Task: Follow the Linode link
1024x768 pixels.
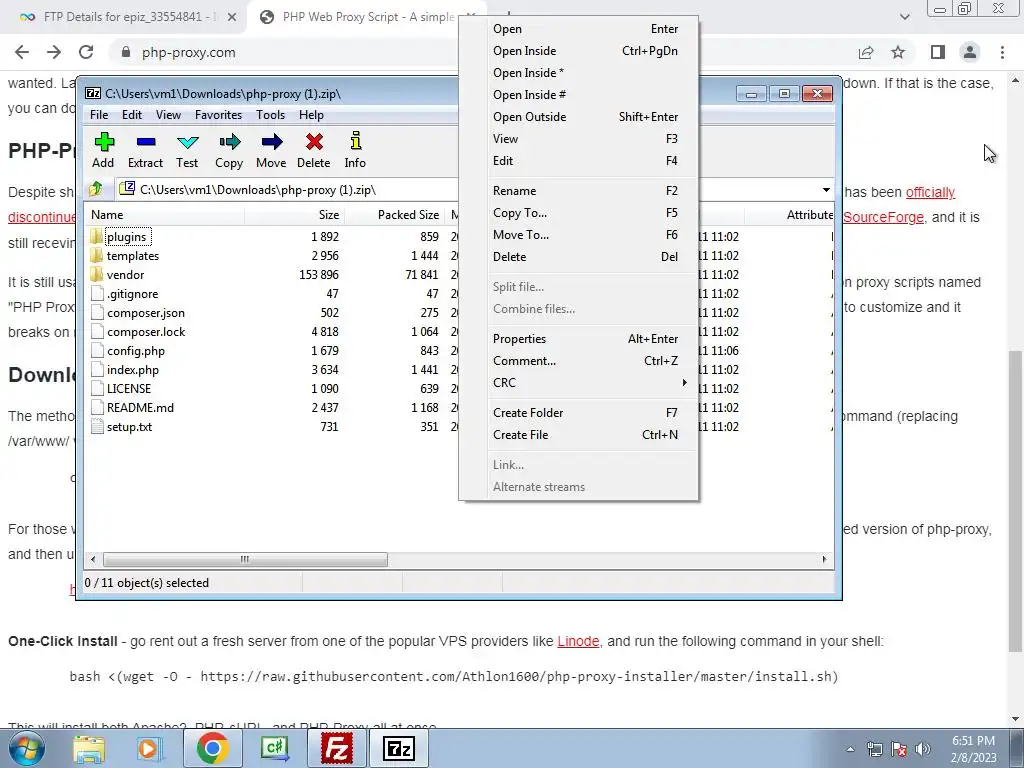Action: click(578, 641)
